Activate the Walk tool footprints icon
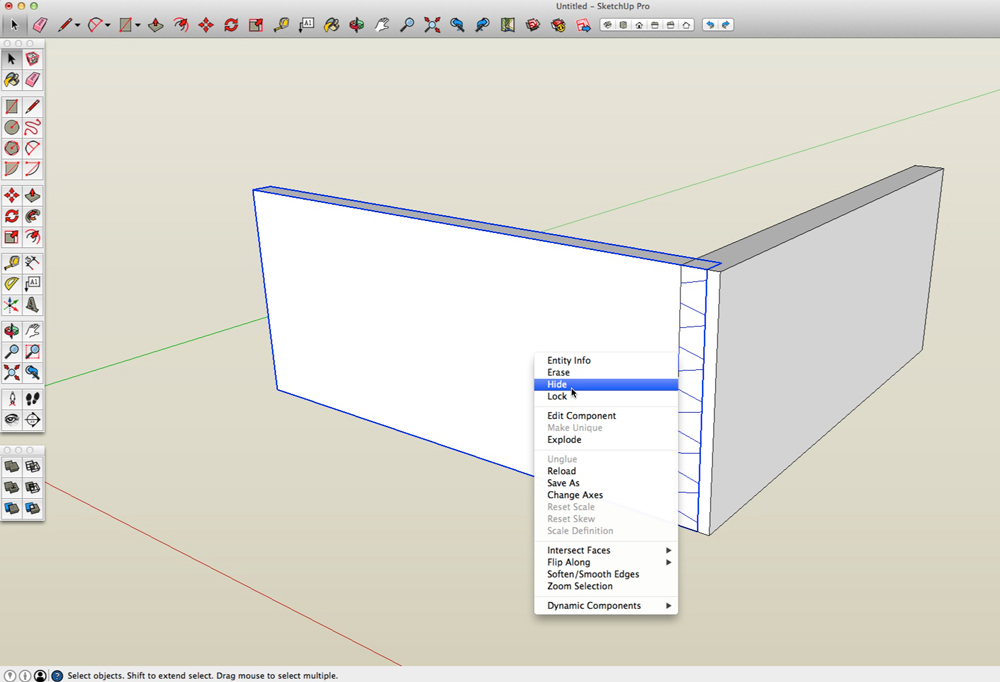Viewport: 1000px width, 682px height. tap(33, 399)
